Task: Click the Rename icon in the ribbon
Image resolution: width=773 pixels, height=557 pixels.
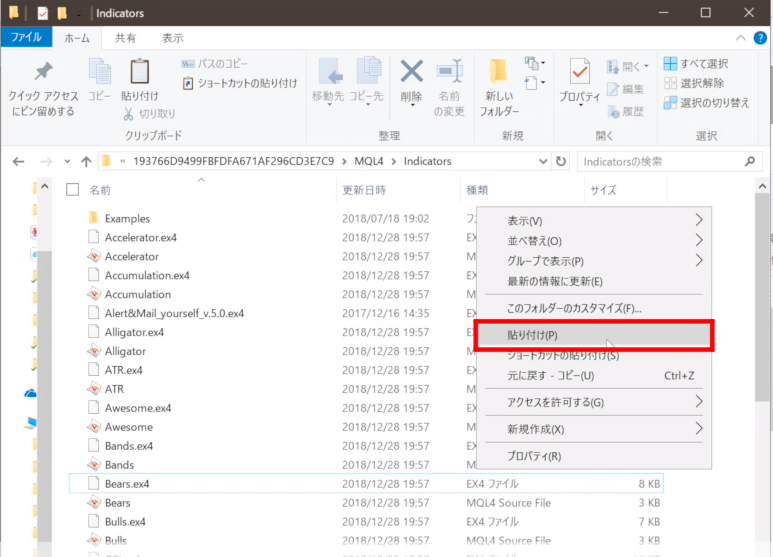Action: click(449, 73)
